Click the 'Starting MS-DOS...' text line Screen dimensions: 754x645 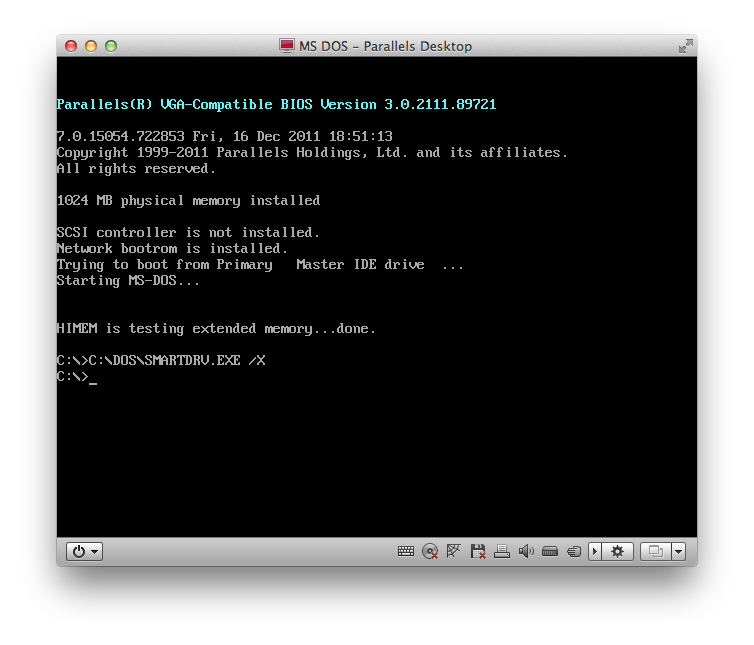128,280
